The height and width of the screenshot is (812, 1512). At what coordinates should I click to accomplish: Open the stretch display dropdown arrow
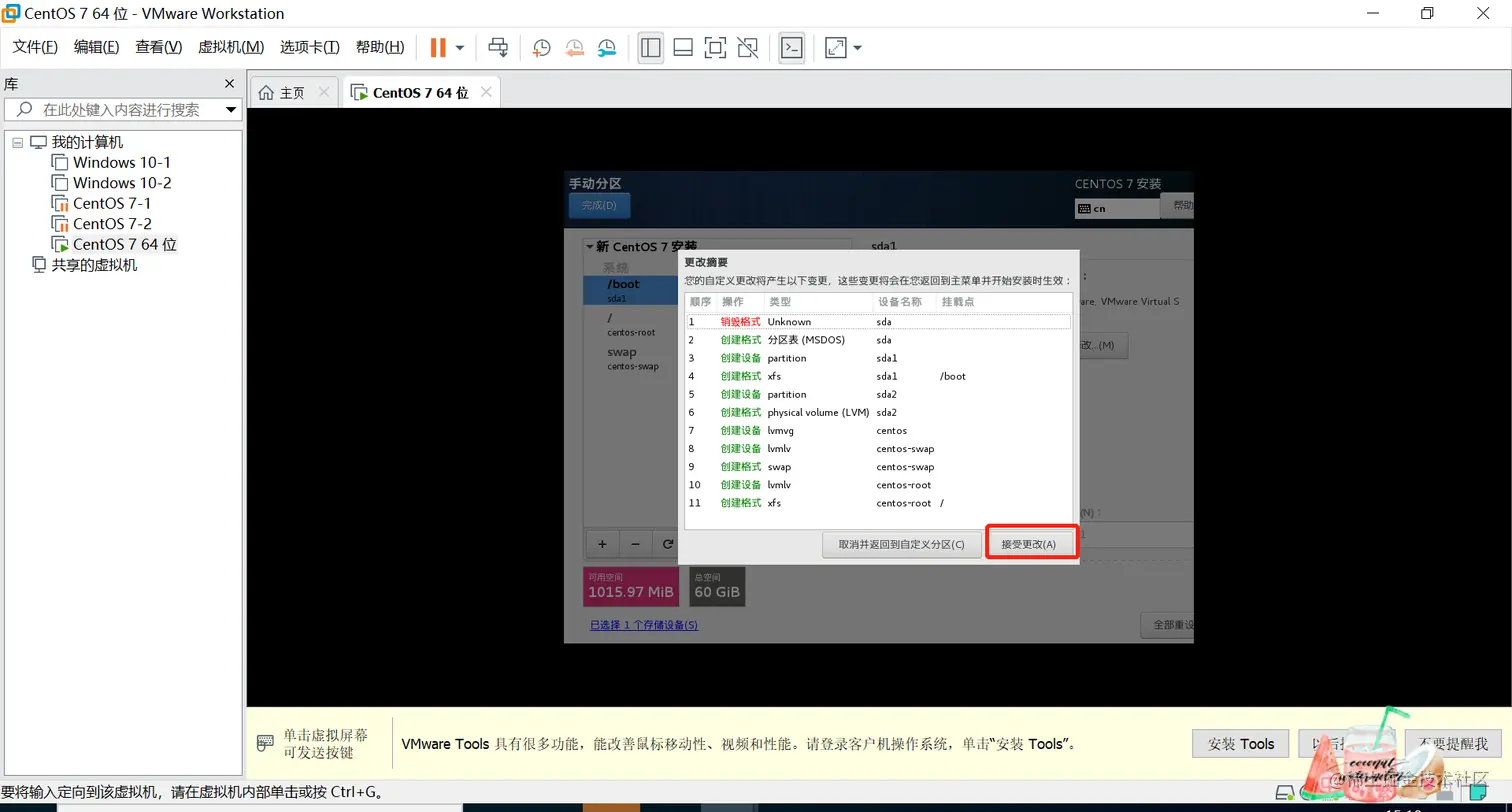[x=857, y=48]
